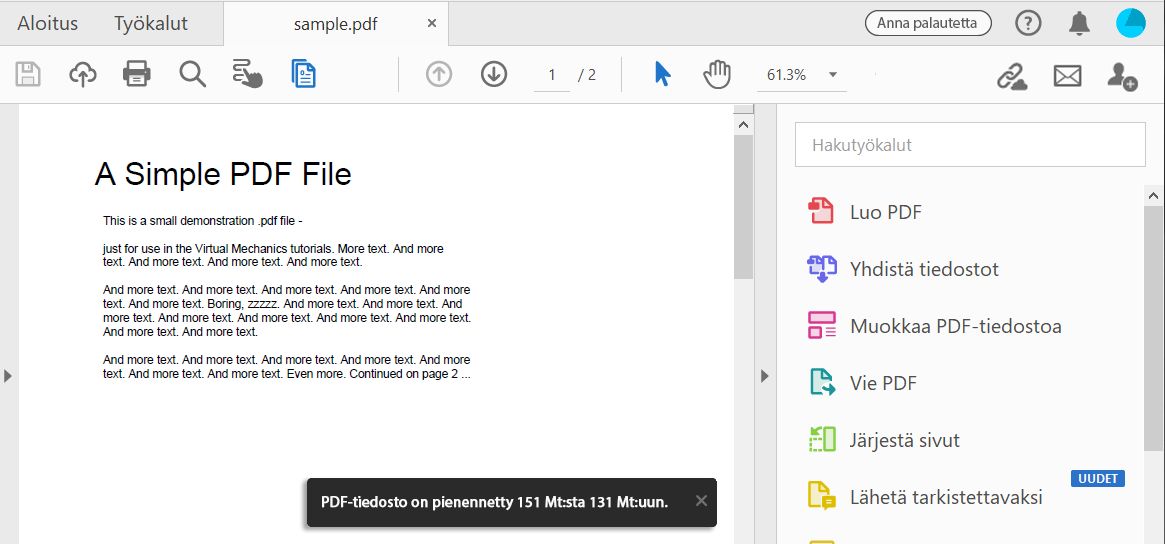The image size is (1165, 544).
Task: Click the notification text PDF-tiedosto on pienennetty
Action: [x=494, y=502]
